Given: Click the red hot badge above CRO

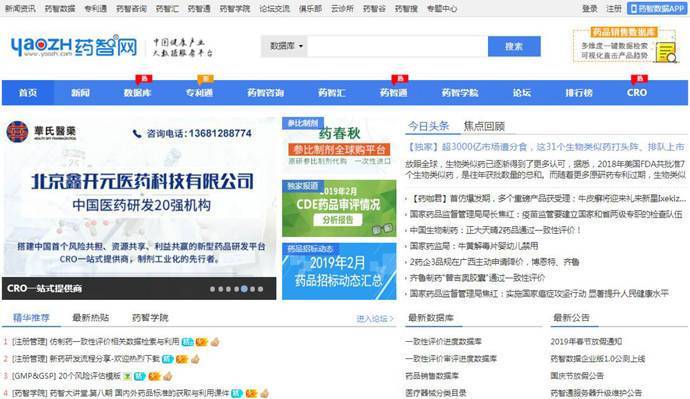Looking at the screenshot, I should pyautogui.click(x=639, y=79).
